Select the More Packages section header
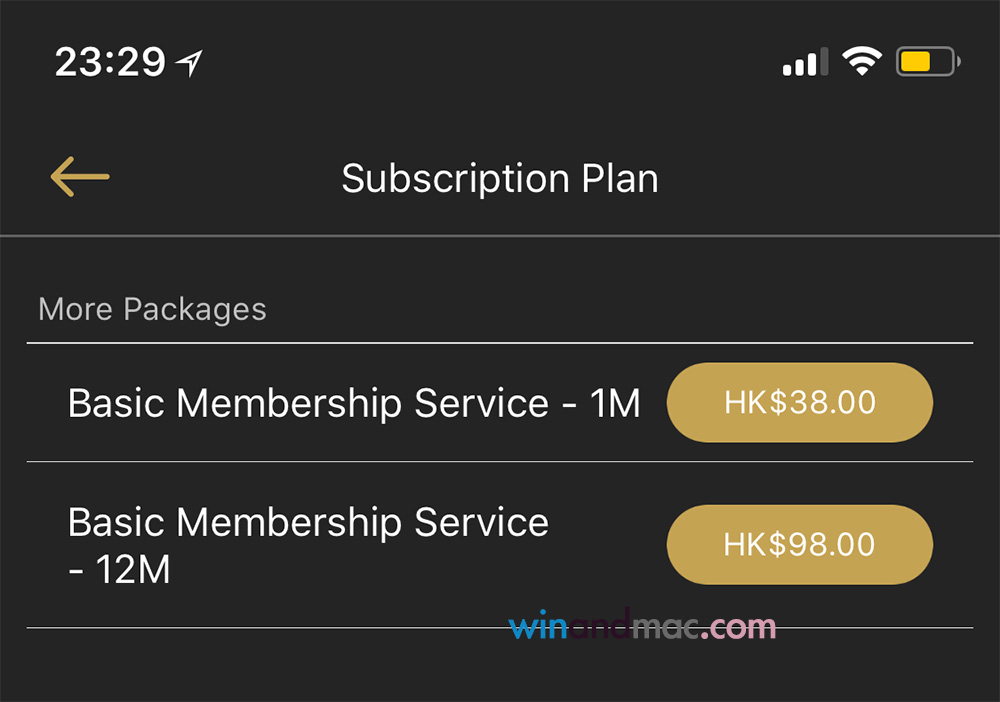 [x=152, y=309]
